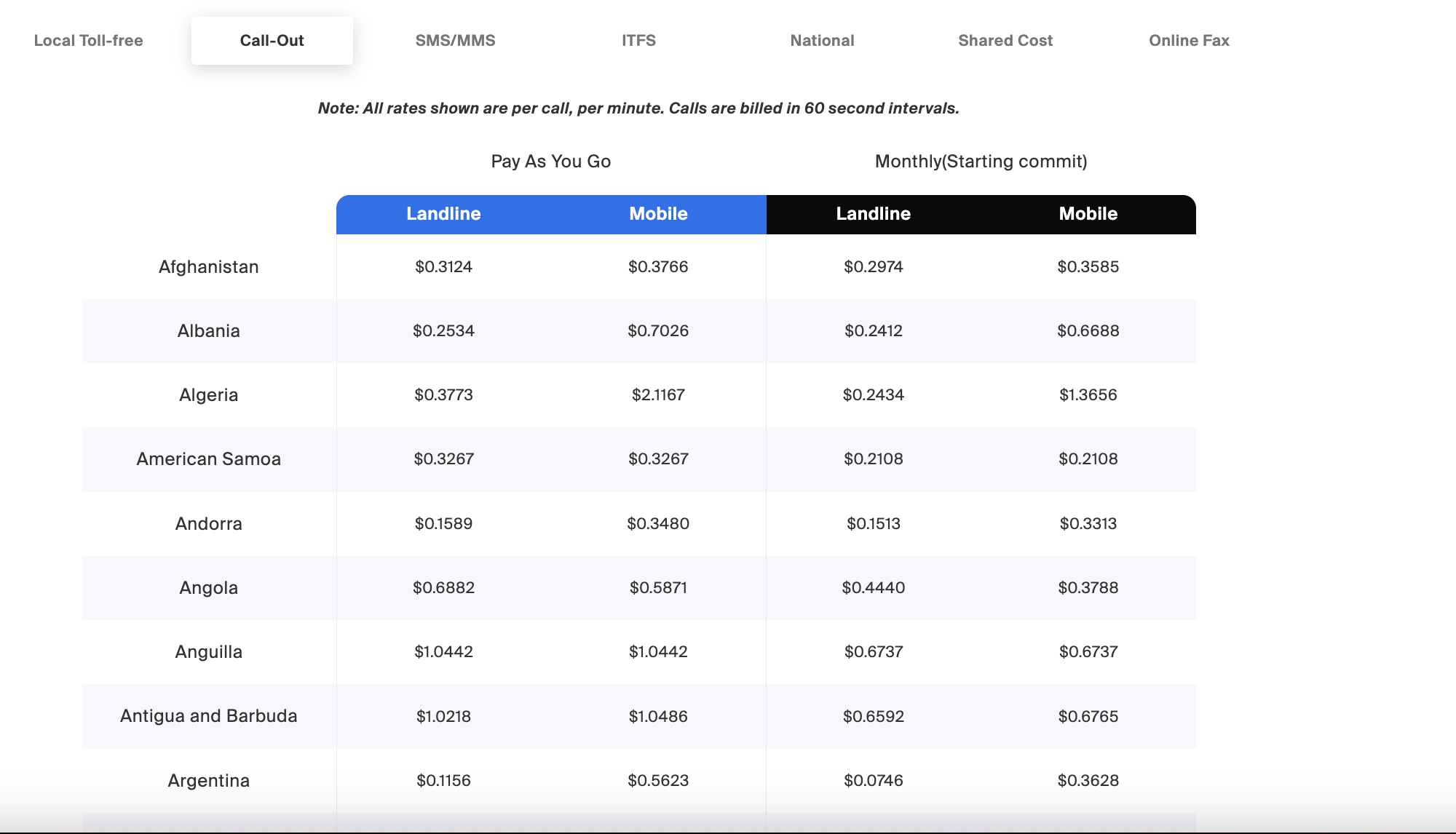Click Angola monthly mobile $0.3788

1088,588
